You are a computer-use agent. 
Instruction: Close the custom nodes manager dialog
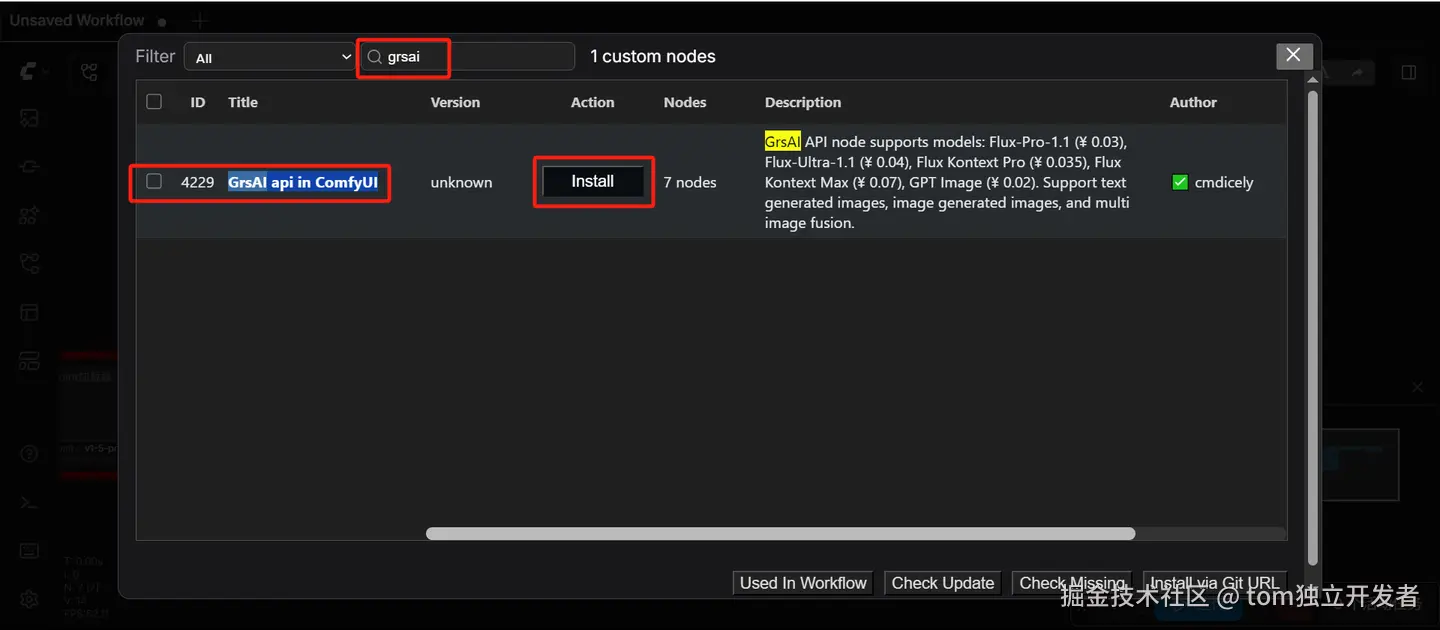pos(1294,55)
